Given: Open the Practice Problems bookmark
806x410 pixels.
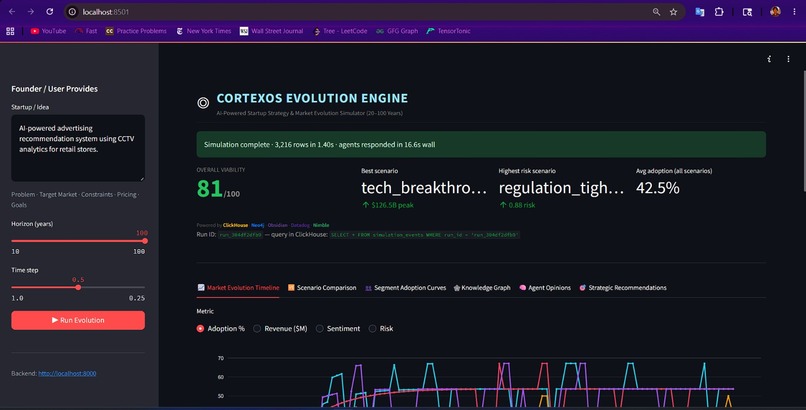Looking at the screenshot, I should click(x=136, y=31).
